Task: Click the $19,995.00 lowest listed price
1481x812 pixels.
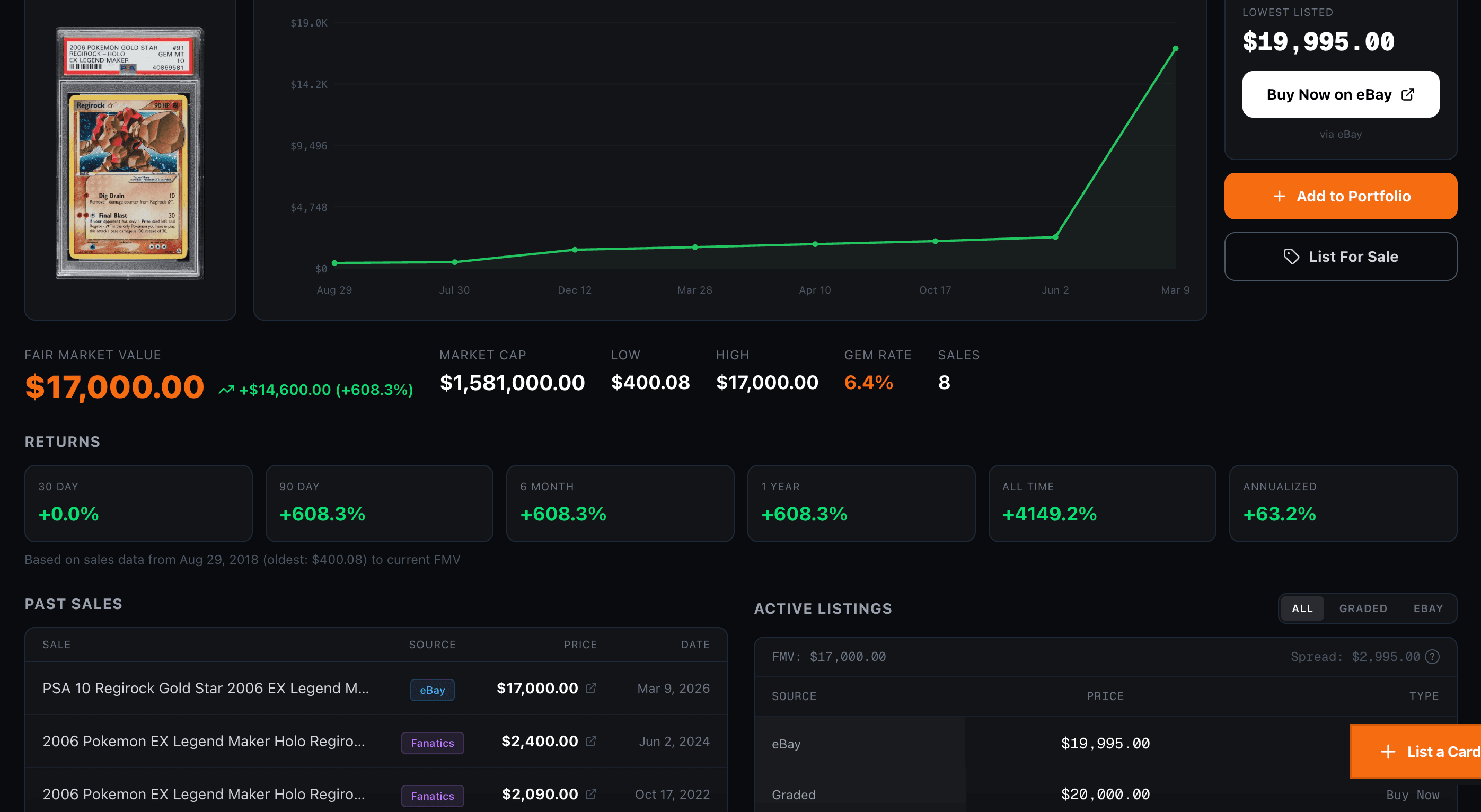Action: [x=1318, y=41]
